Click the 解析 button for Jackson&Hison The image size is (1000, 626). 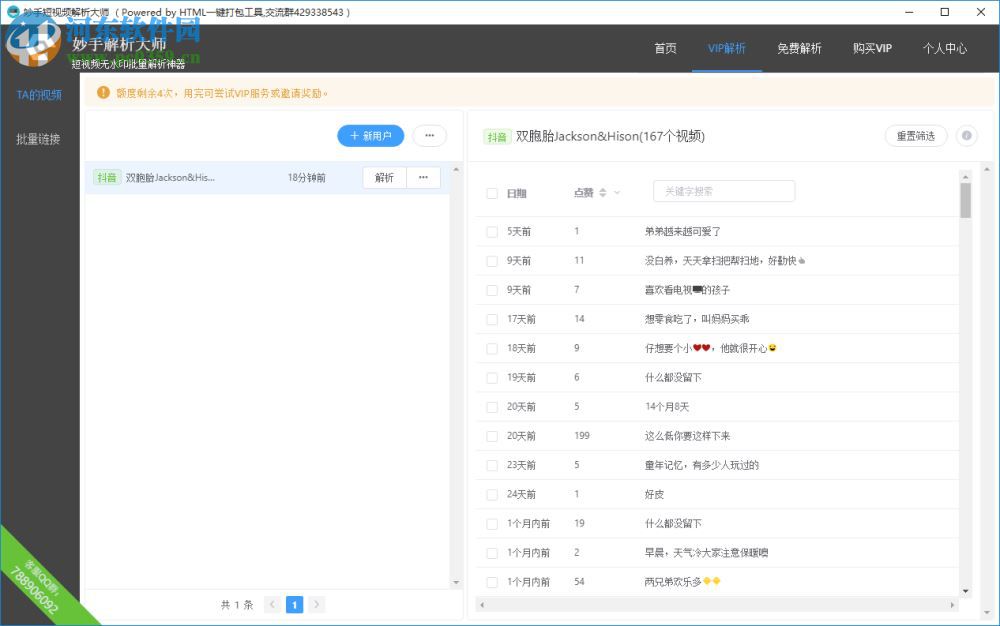coord(384,177)
